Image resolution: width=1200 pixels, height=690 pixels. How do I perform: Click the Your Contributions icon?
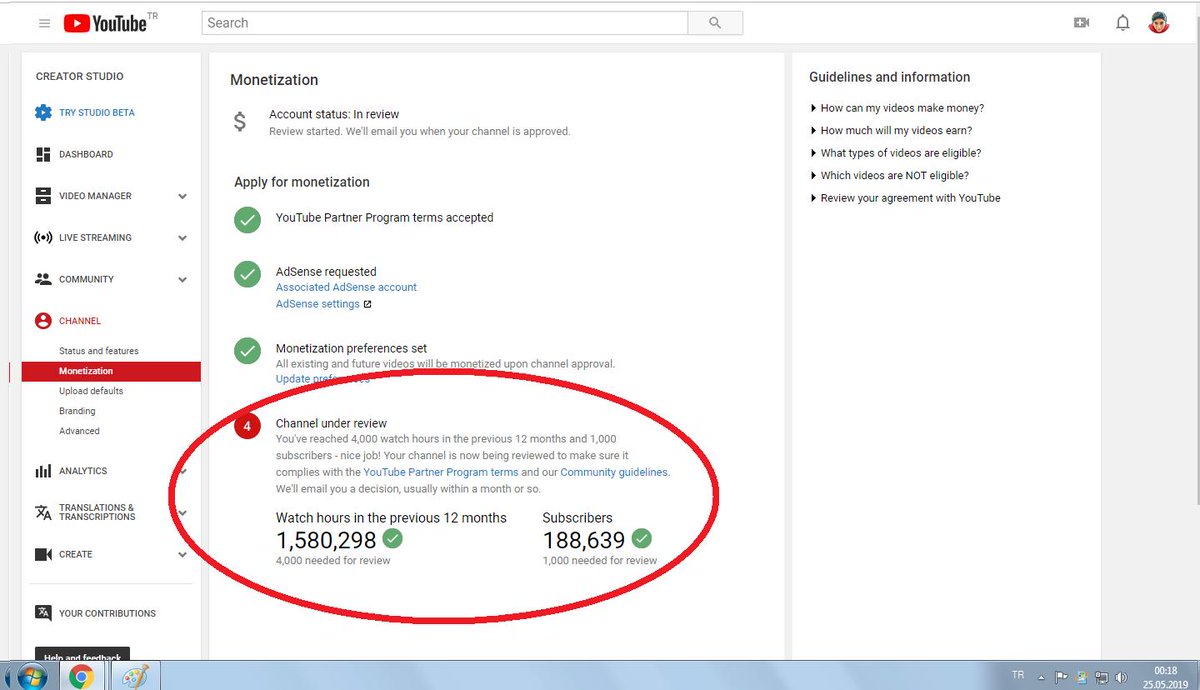pos(43,613)
